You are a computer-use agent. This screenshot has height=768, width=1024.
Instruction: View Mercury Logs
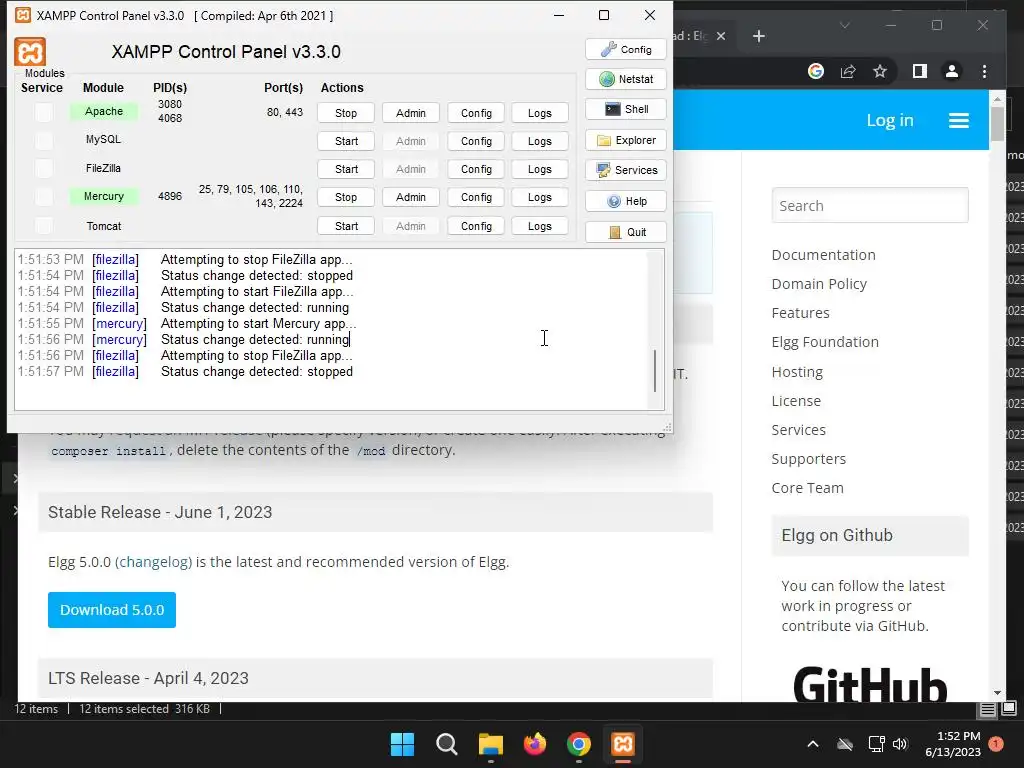click(x=540, y=197)
